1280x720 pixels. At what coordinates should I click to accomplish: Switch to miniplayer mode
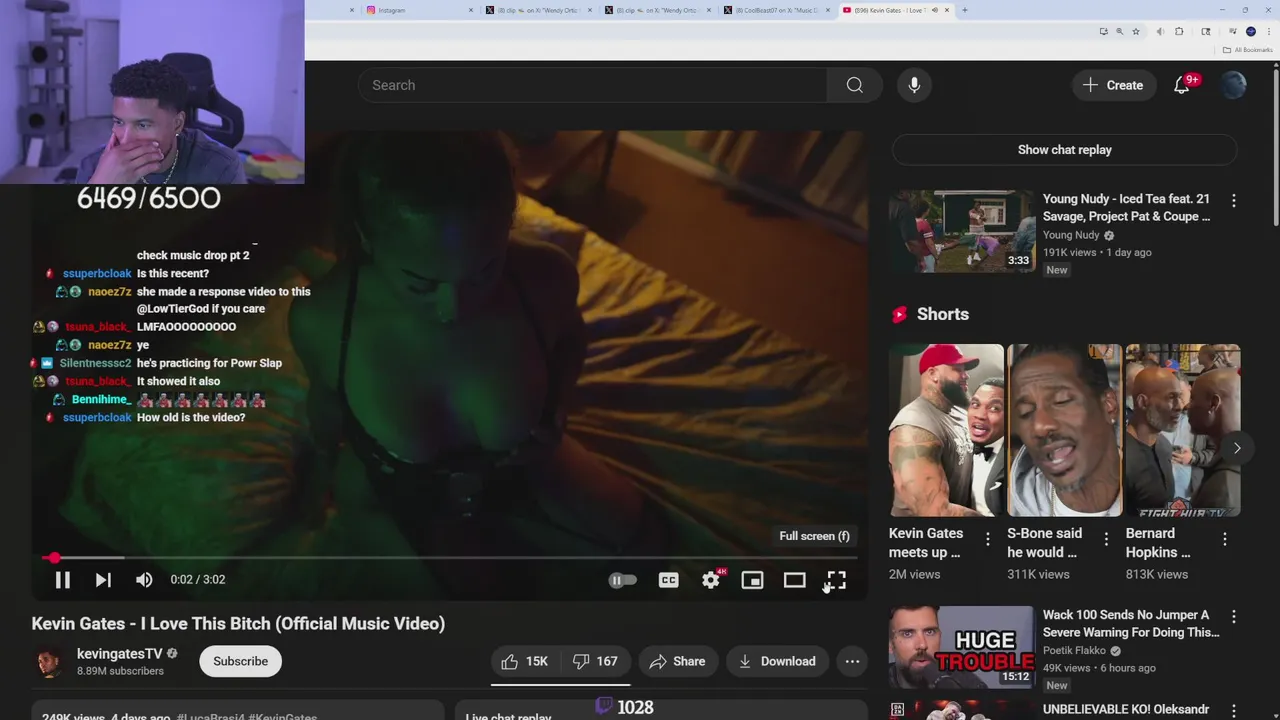tap(752, 580)
